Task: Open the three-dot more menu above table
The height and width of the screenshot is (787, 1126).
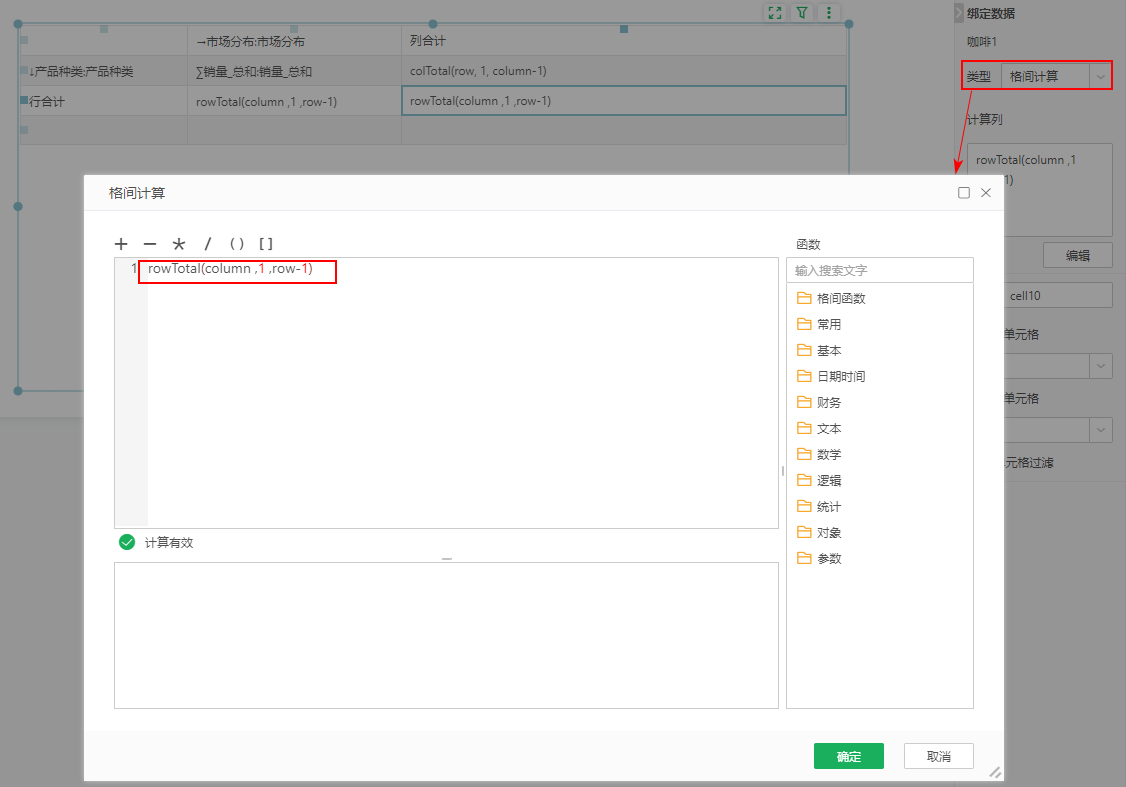Action: pyautogui.click(x=829, y=13)
